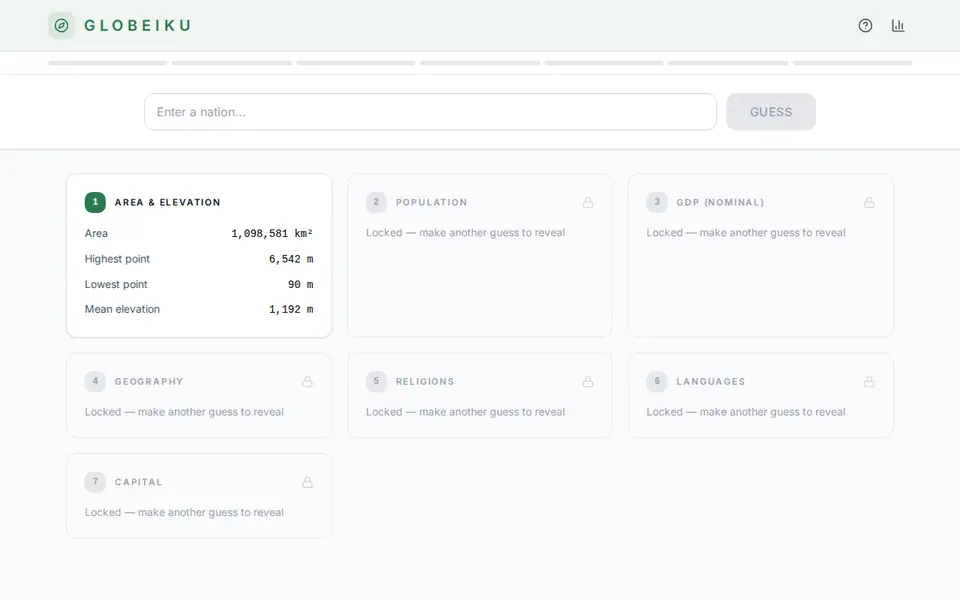Click the Highest point value 6,542 m

[x=291, y=259]
